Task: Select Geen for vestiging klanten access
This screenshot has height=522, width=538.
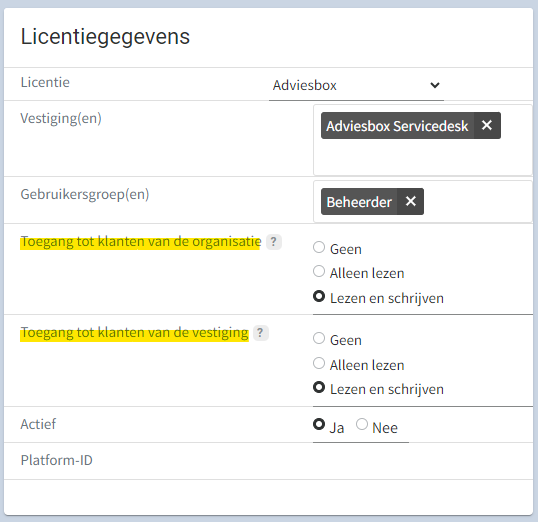Action: coord(319,338)
